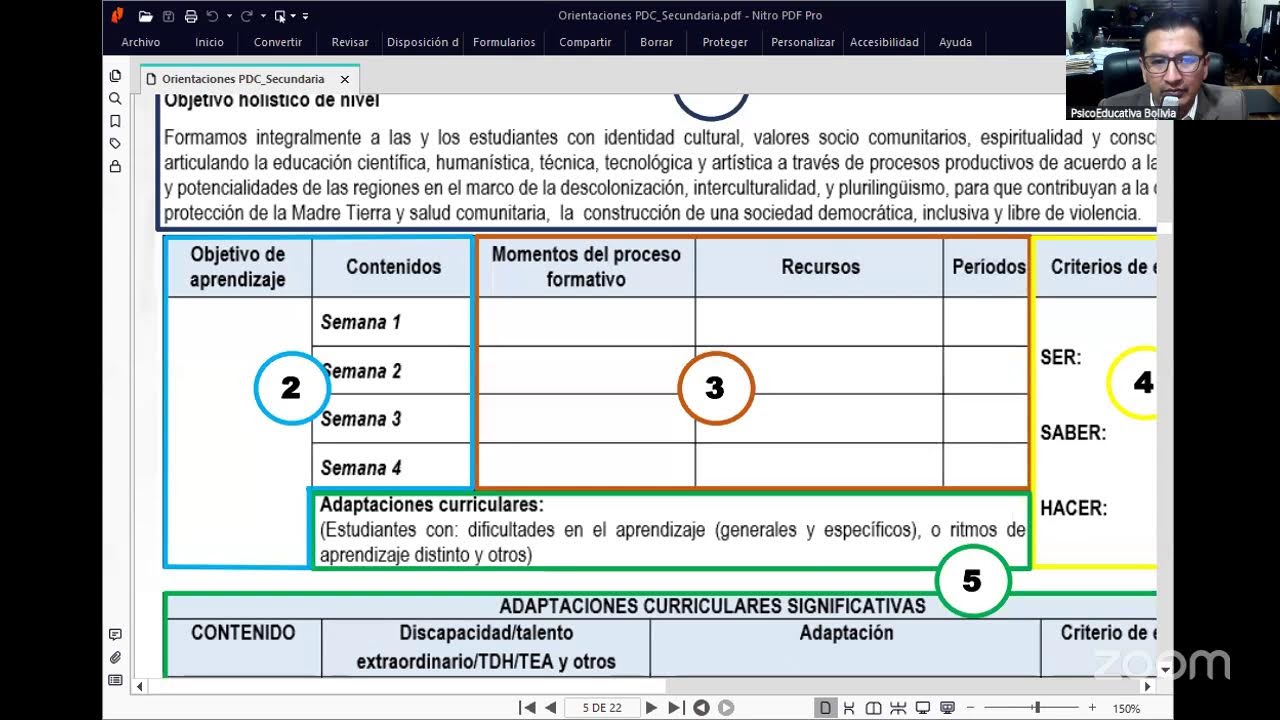Enable facing continuous page view
1280x720 pixels.
tap(897, 708)
